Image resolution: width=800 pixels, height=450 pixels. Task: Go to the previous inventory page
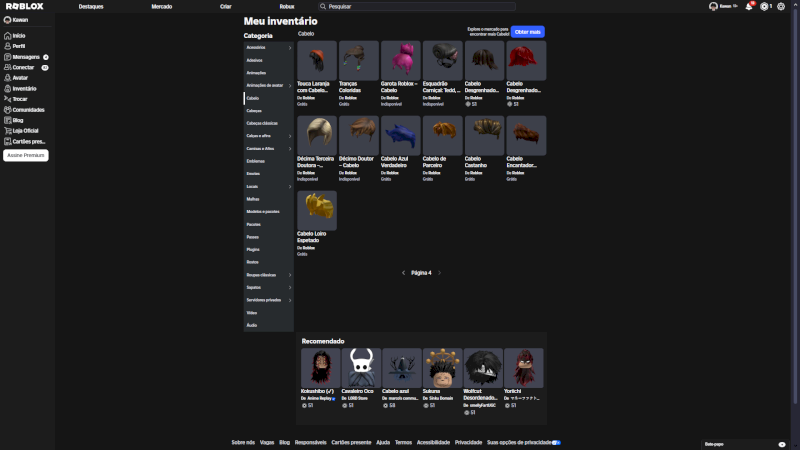(x=404, y=273)
